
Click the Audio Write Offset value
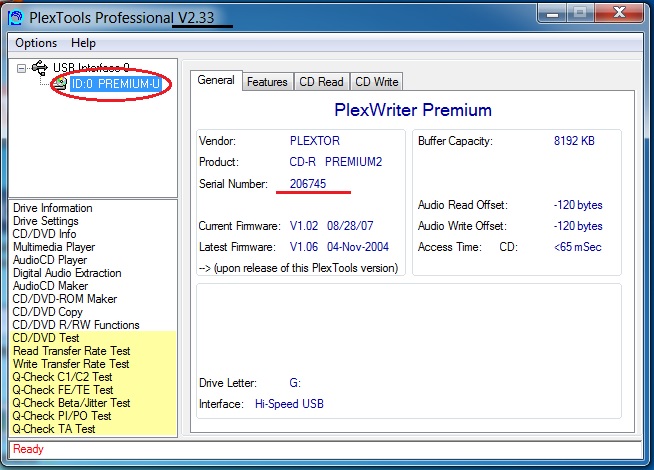pyautogui.click(x=578, y=226)
